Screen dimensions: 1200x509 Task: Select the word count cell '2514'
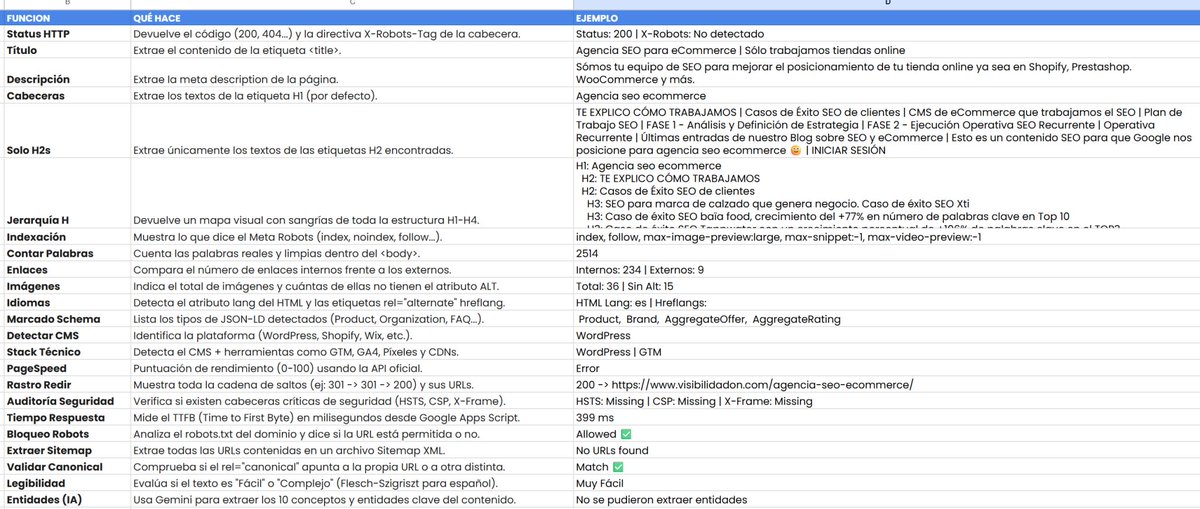(886, 253)
